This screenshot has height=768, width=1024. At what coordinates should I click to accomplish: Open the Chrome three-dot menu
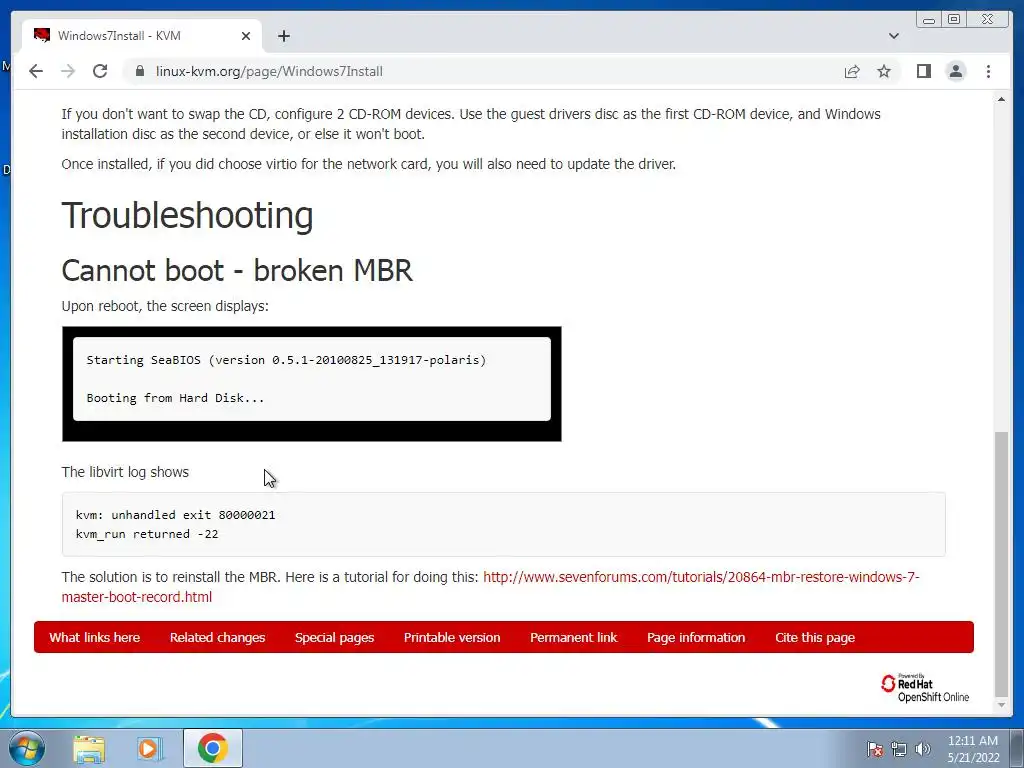click(x=988, y=71)
